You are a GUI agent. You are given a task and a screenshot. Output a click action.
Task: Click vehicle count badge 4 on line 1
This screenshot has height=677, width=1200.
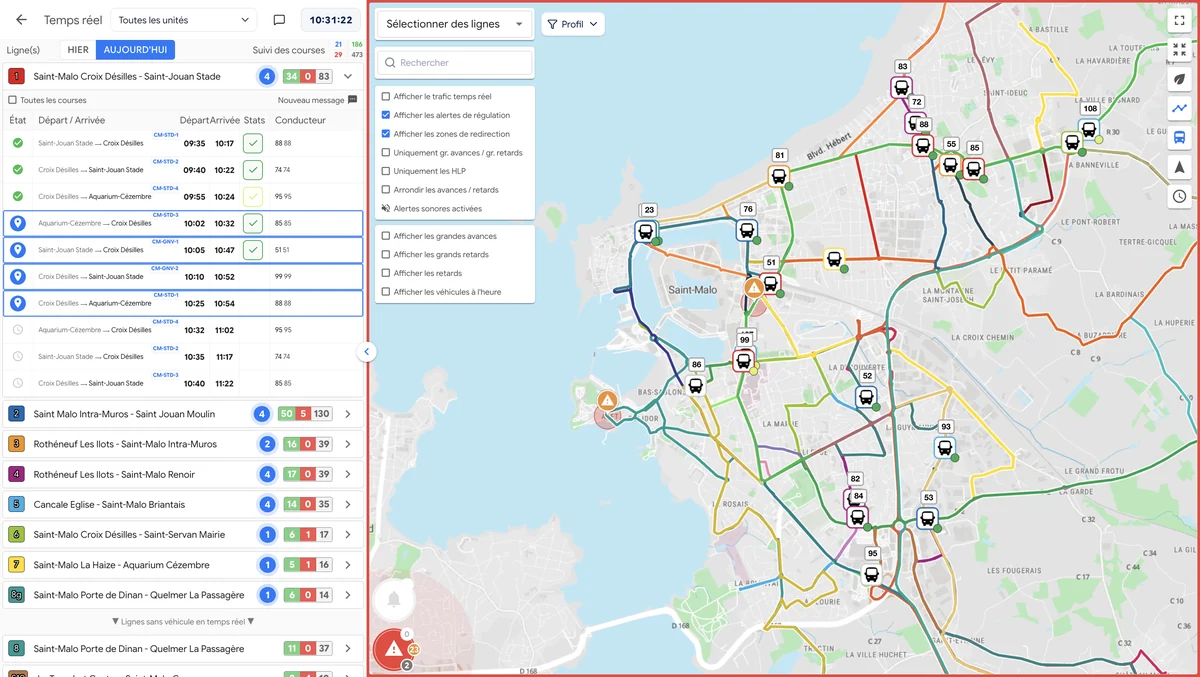coord(267,76)
